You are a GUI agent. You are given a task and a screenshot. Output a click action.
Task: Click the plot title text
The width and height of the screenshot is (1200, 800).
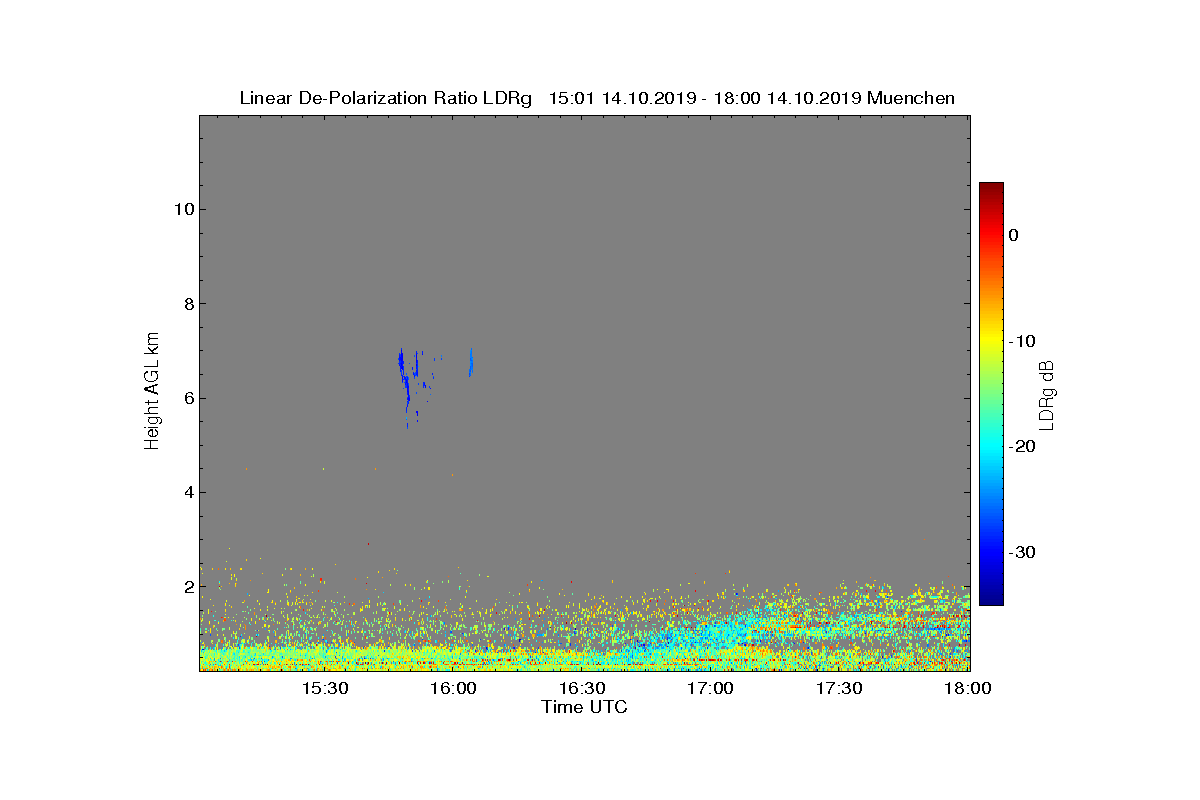click(x=597, y=98)
